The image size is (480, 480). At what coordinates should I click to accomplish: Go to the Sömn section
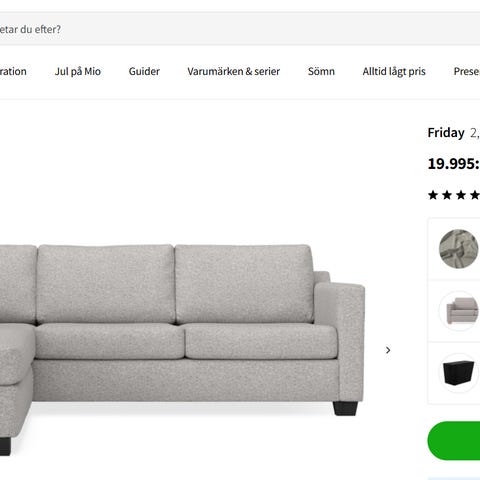coord(321,71)
